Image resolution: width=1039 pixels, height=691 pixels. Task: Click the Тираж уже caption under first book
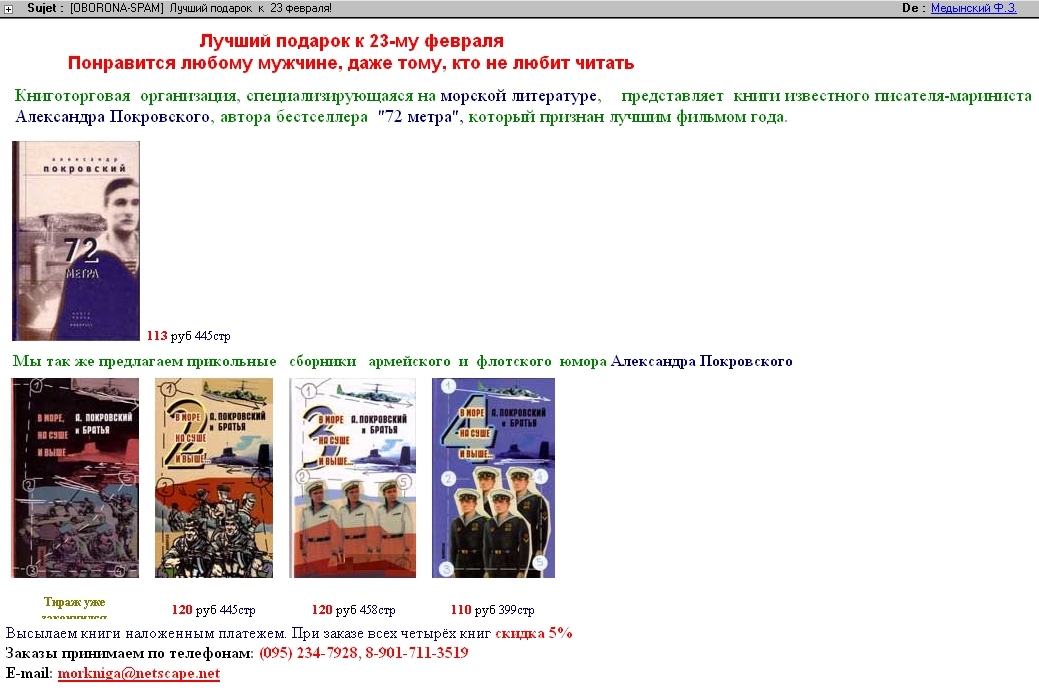[74, 602]
